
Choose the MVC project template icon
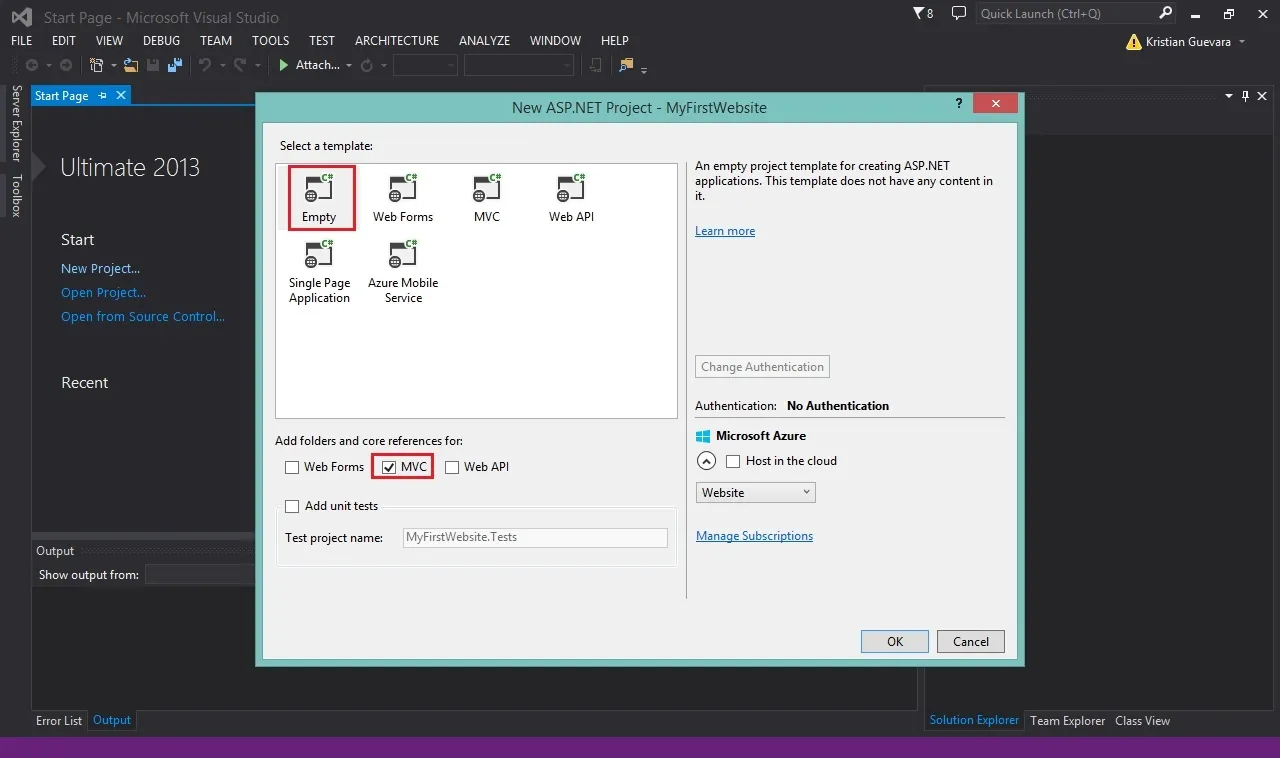487,187
